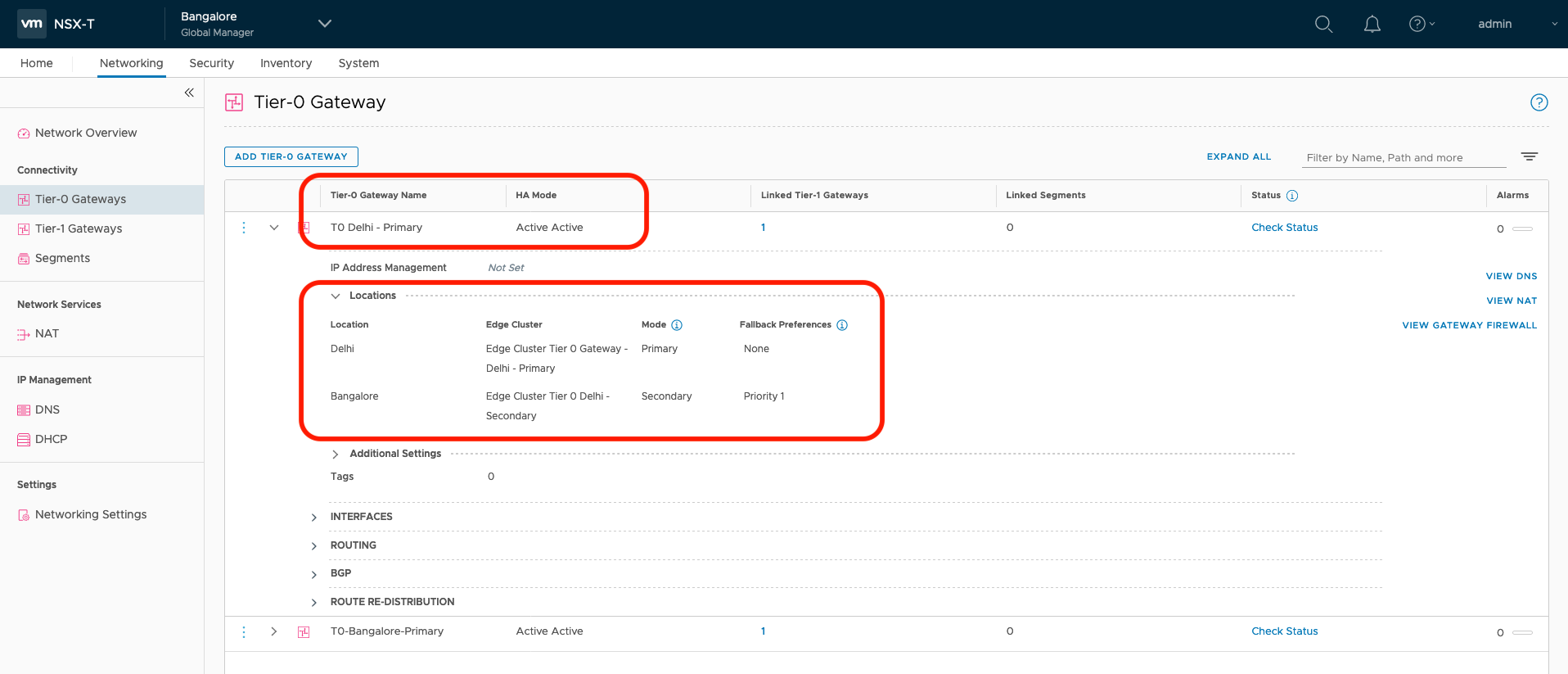Click the Filter by Name, Path input field
Viewport: 1568px width, 674px height.
coord(1403,157)
